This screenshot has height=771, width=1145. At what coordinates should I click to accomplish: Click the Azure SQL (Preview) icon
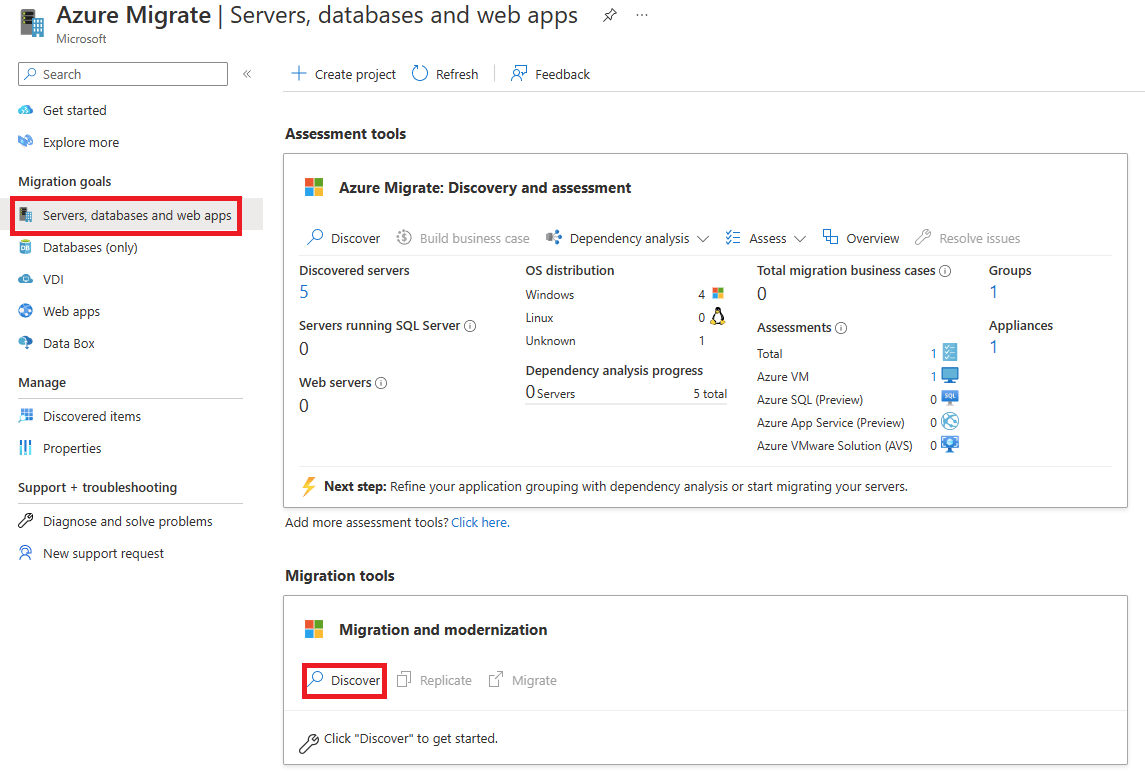tap(950, 399)
